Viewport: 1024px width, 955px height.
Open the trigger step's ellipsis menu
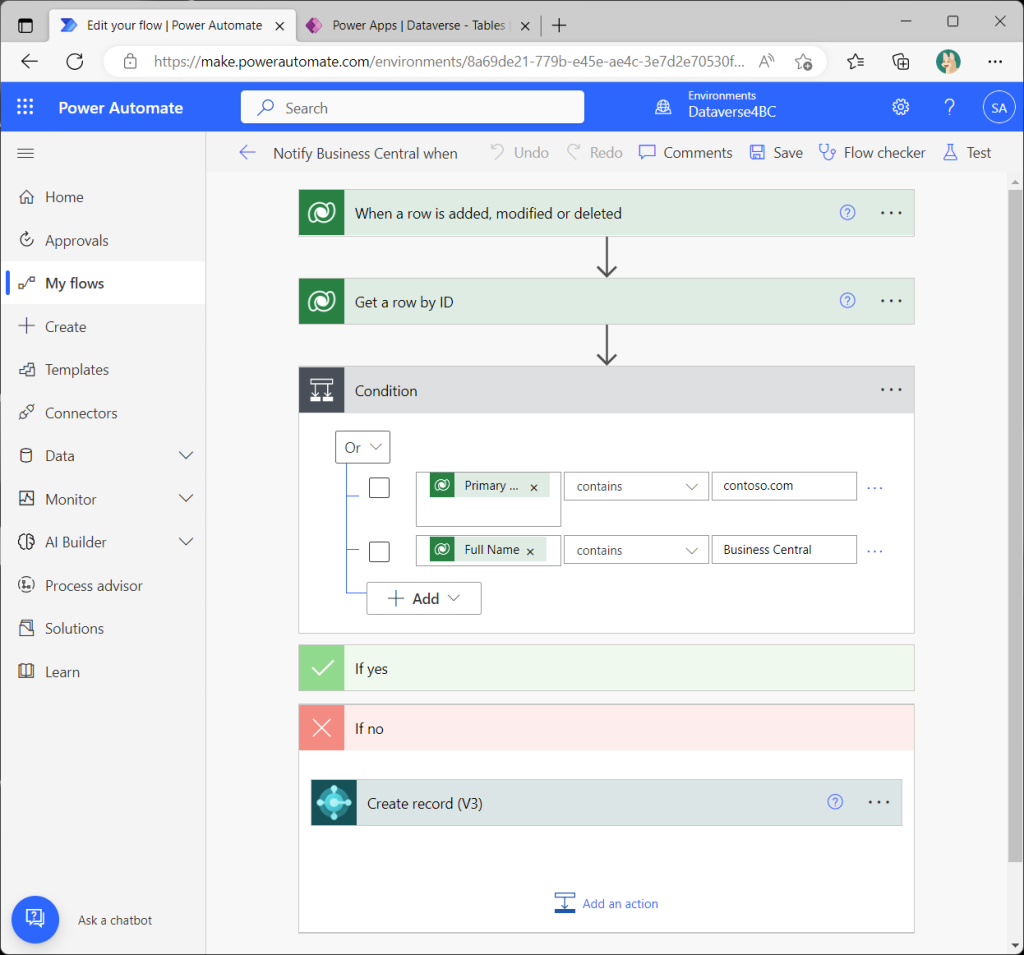(x=891, y=213)
